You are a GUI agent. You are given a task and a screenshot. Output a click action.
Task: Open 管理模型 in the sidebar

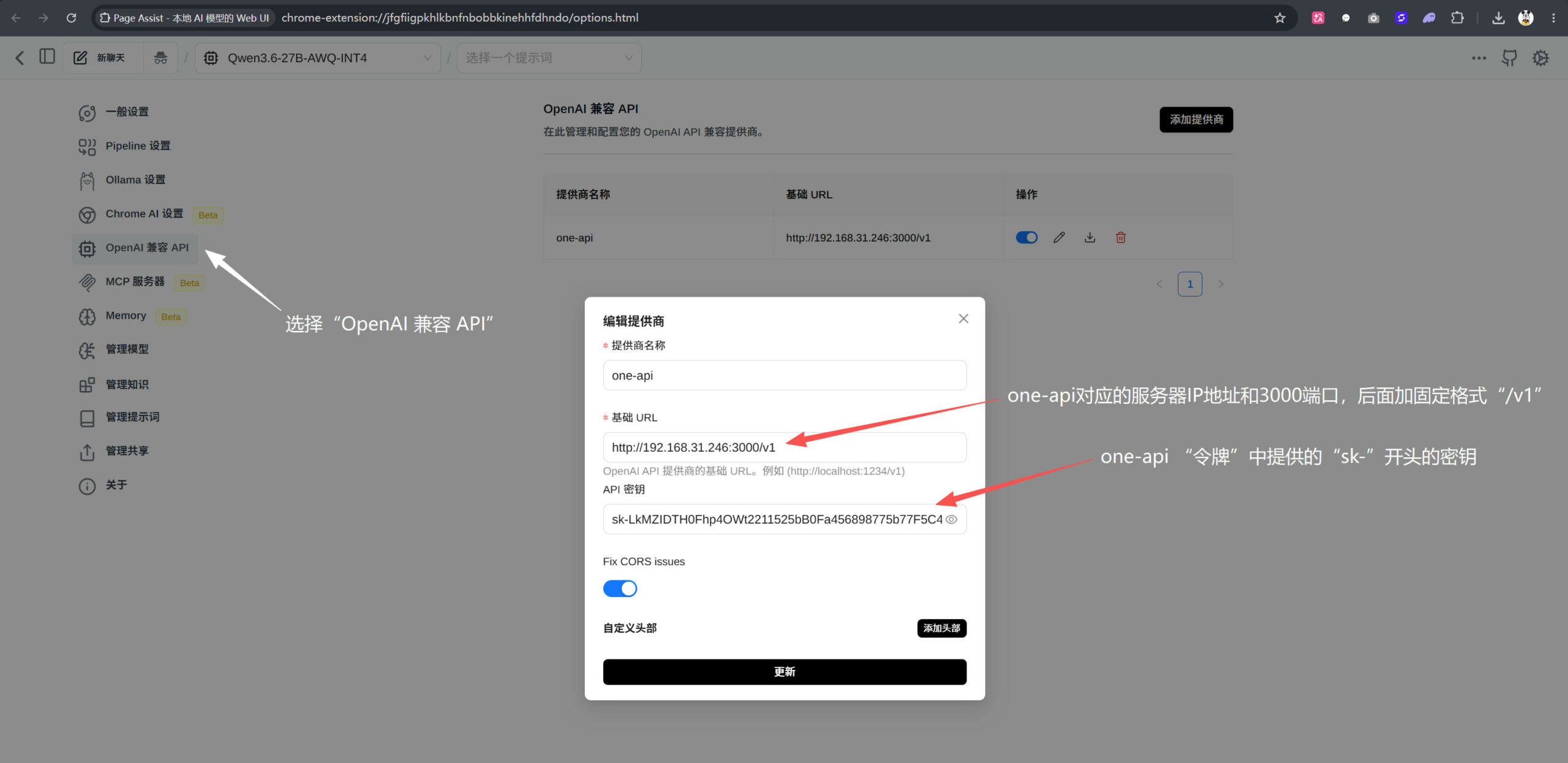tap(114, 349)
